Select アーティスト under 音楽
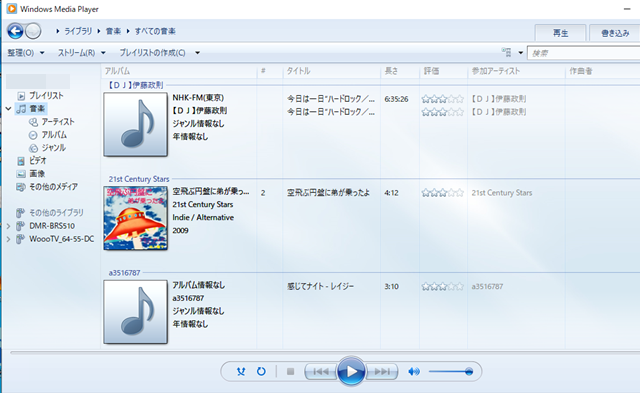Screen dimensions: 640x393 pos(58,122)
